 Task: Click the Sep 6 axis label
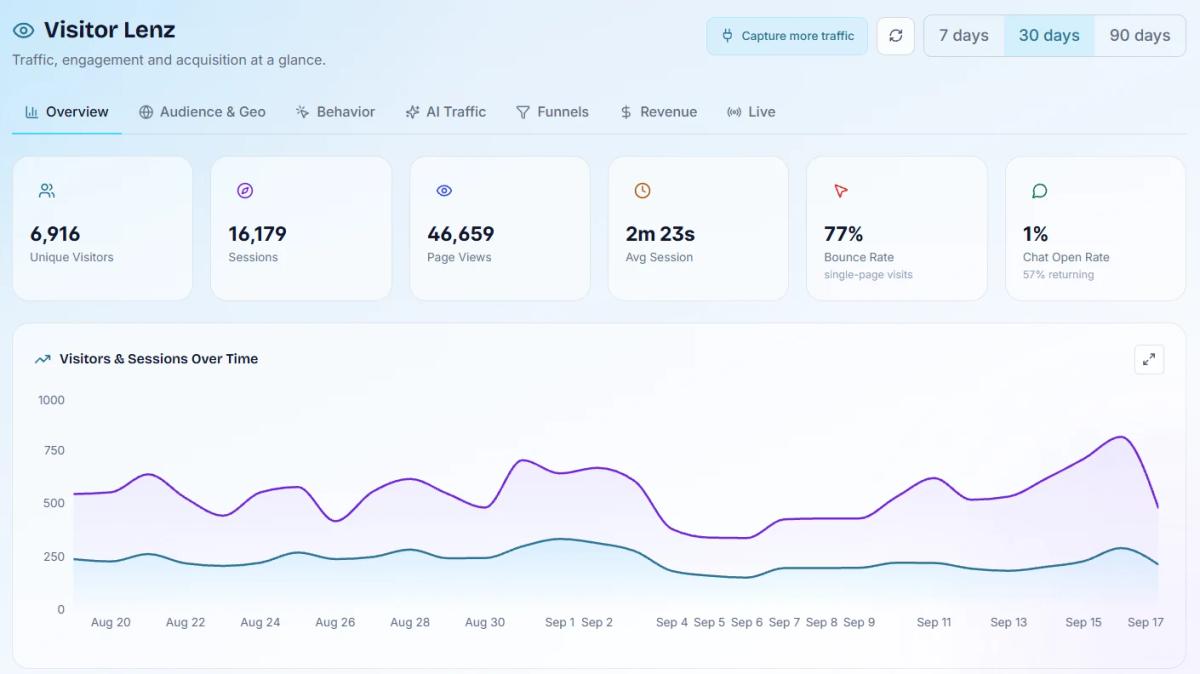point(747,622)
